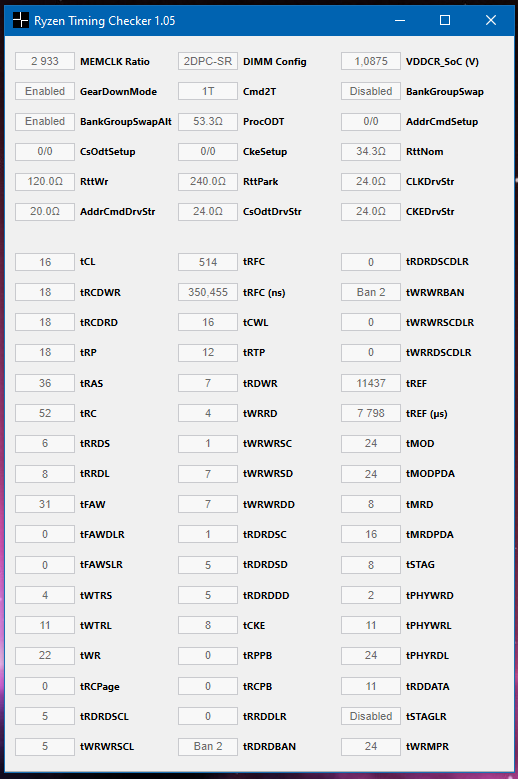Click the VDDCR_SoC voltage field
Viewport: 518px width, 779px height.
(x=370, y=61)
